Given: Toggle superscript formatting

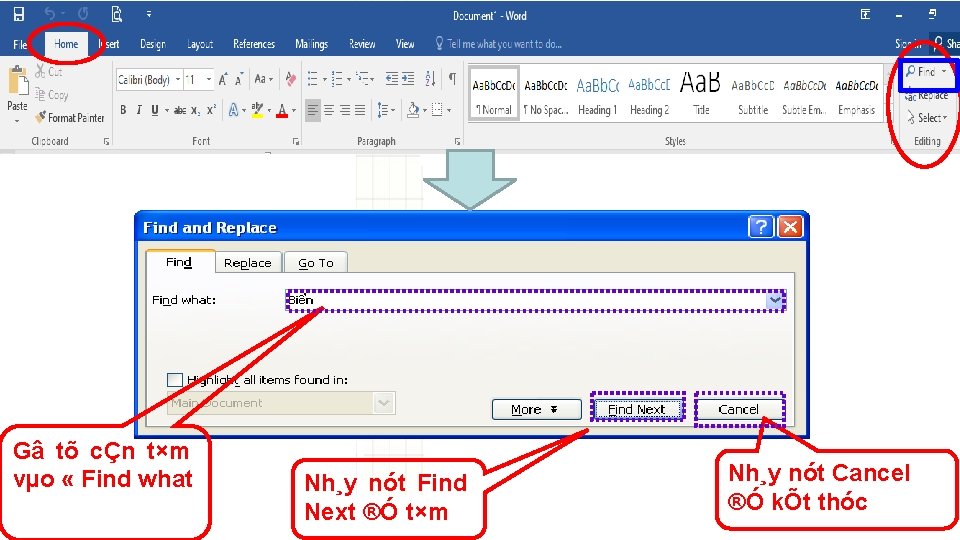Looking at the screenshot, I should [211, 110].
